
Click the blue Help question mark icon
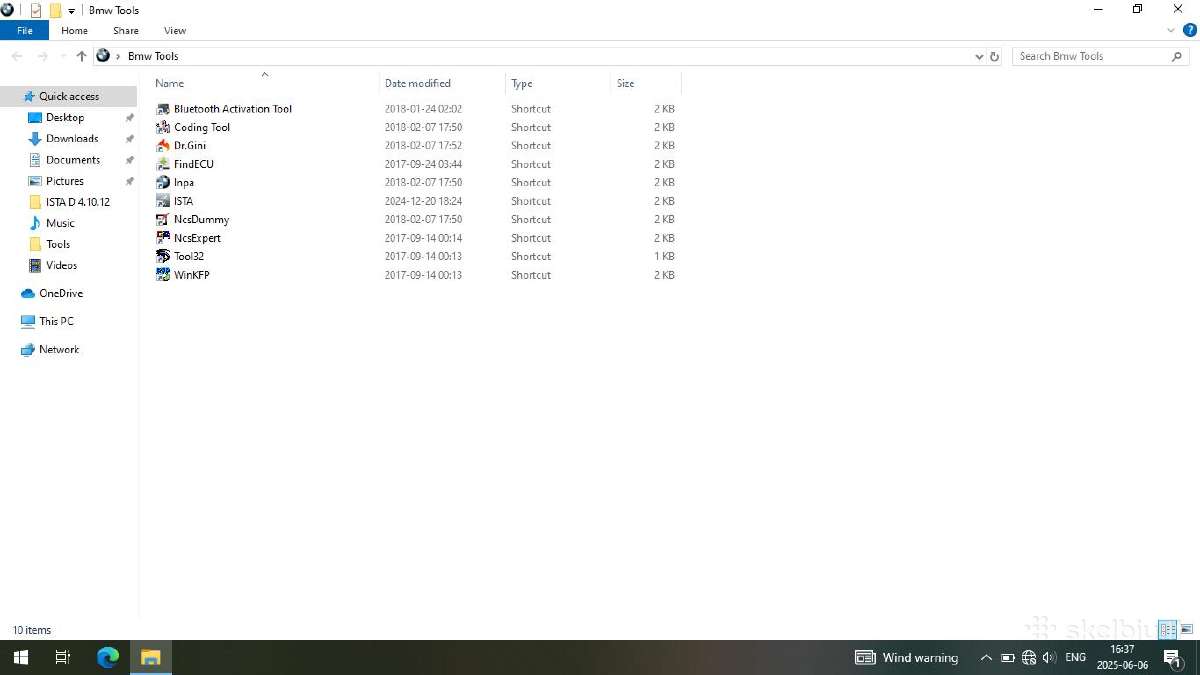click(x=1190, y=30)
